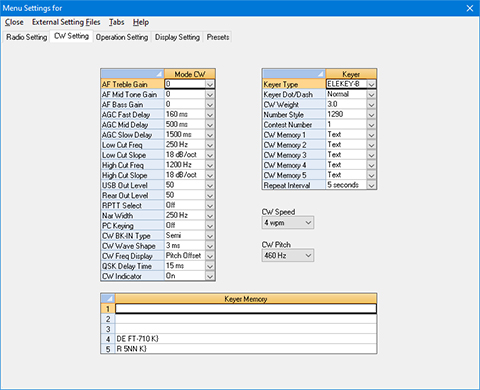Expand AF Treble Gain dropdown
Screen dimensions: 480x390
point(210,84)
